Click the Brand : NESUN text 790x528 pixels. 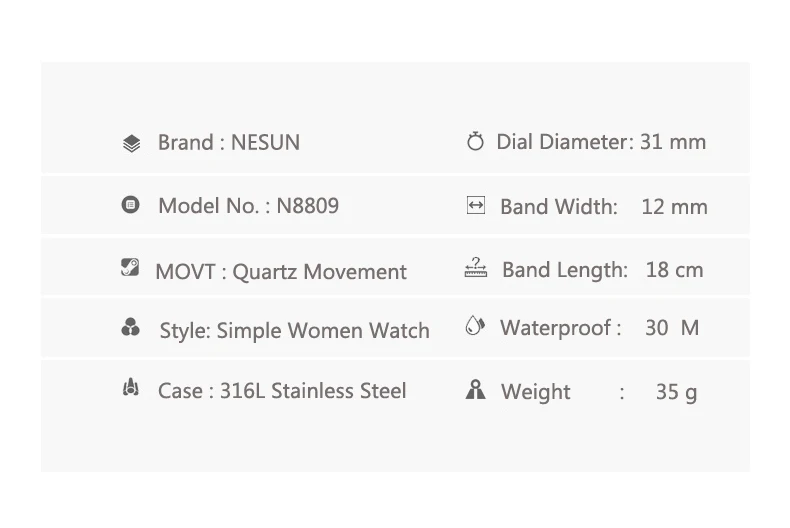click(229, 143)
